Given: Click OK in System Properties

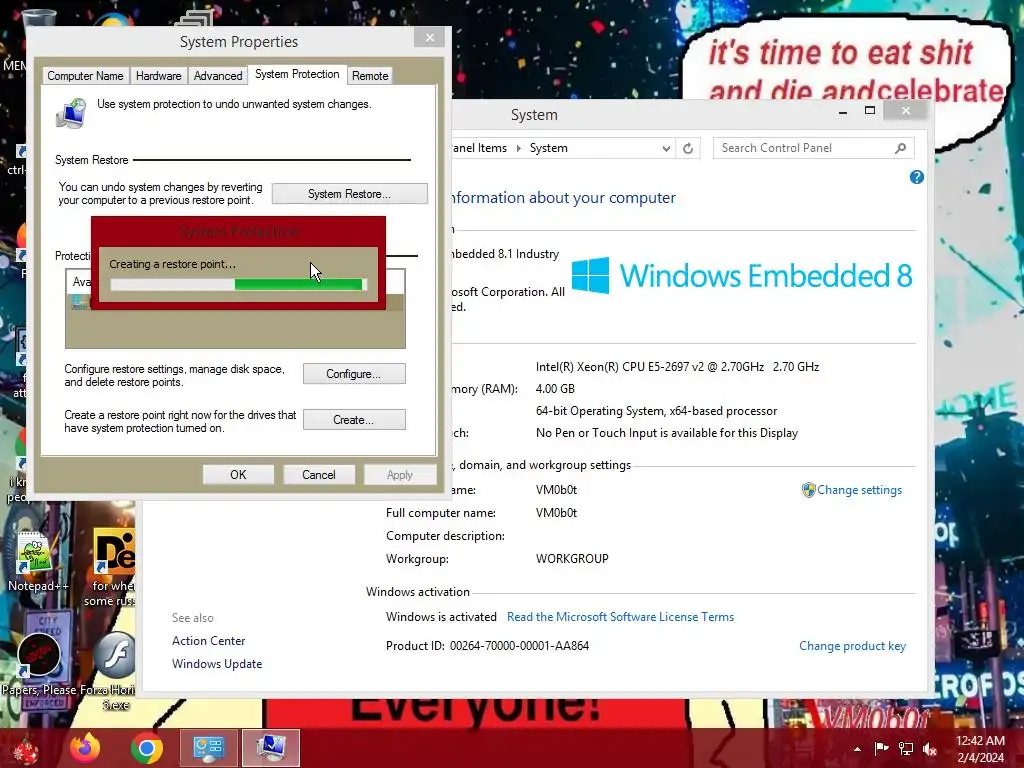Looking at the screenshot, I should pos(238,475).
